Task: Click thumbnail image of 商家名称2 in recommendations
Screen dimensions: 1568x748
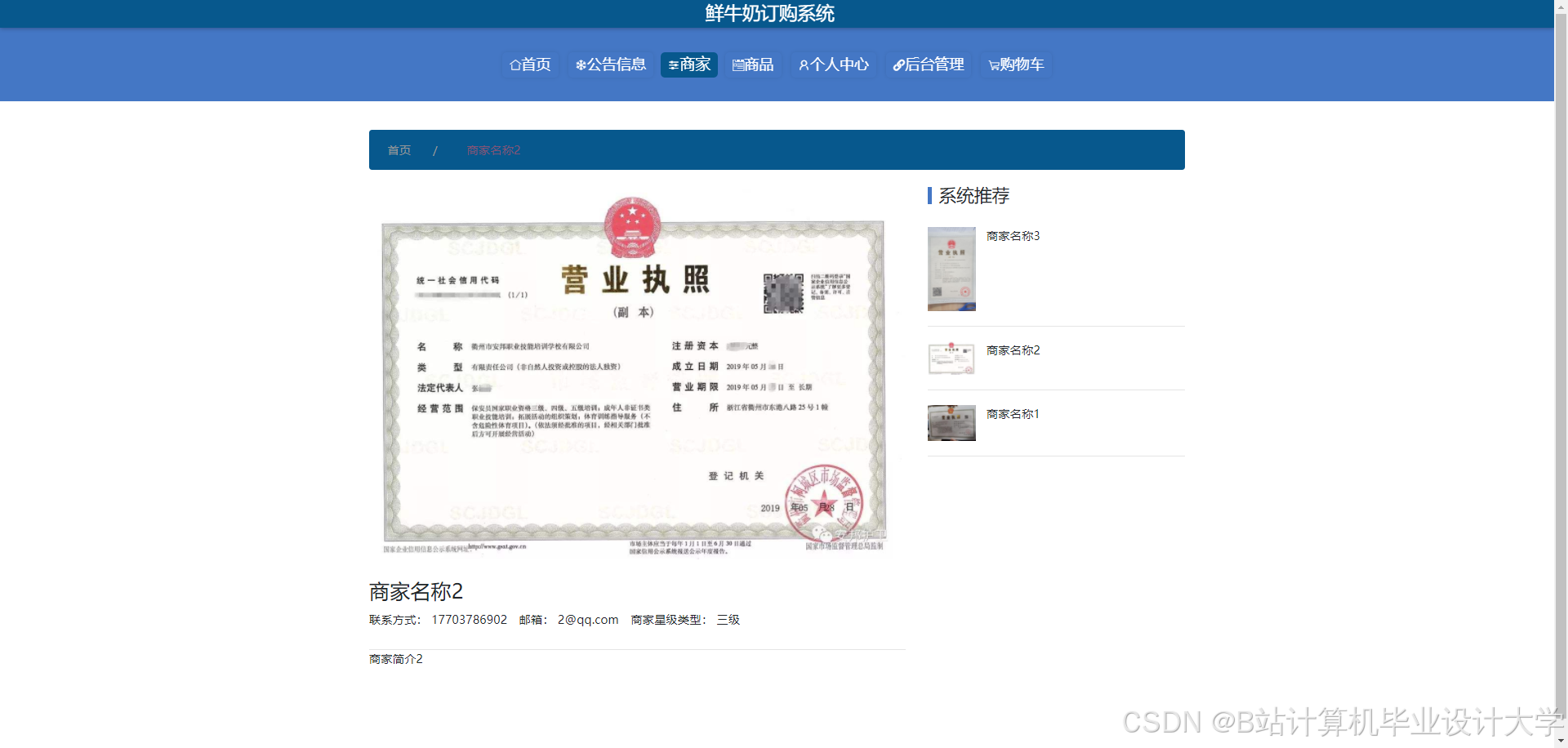Action: (x=951, y=358)
